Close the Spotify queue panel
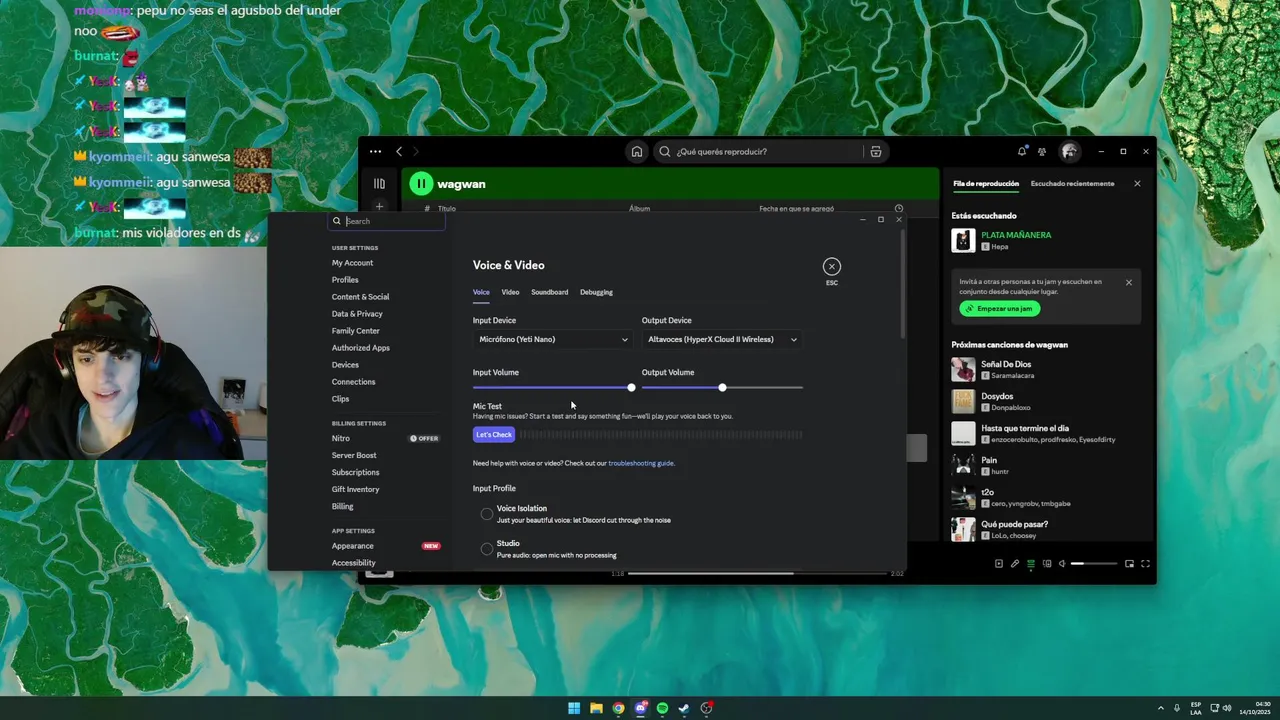This screenshot has width=1280, height=720. (x=1137, y=183)
